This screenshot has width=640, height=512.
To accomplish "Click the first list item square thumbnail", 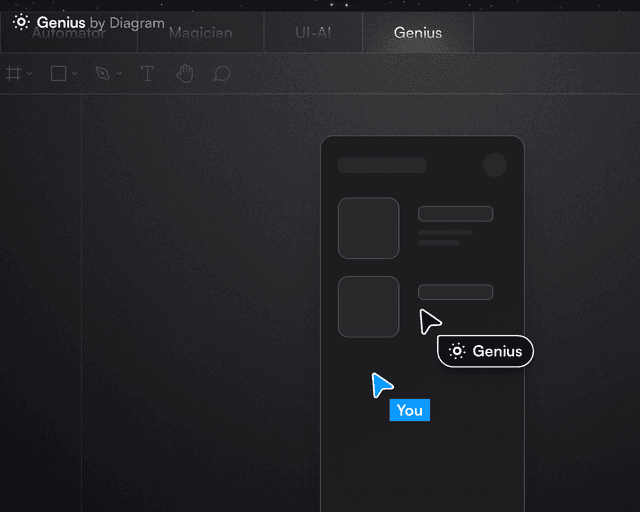I will coord(369,228).
